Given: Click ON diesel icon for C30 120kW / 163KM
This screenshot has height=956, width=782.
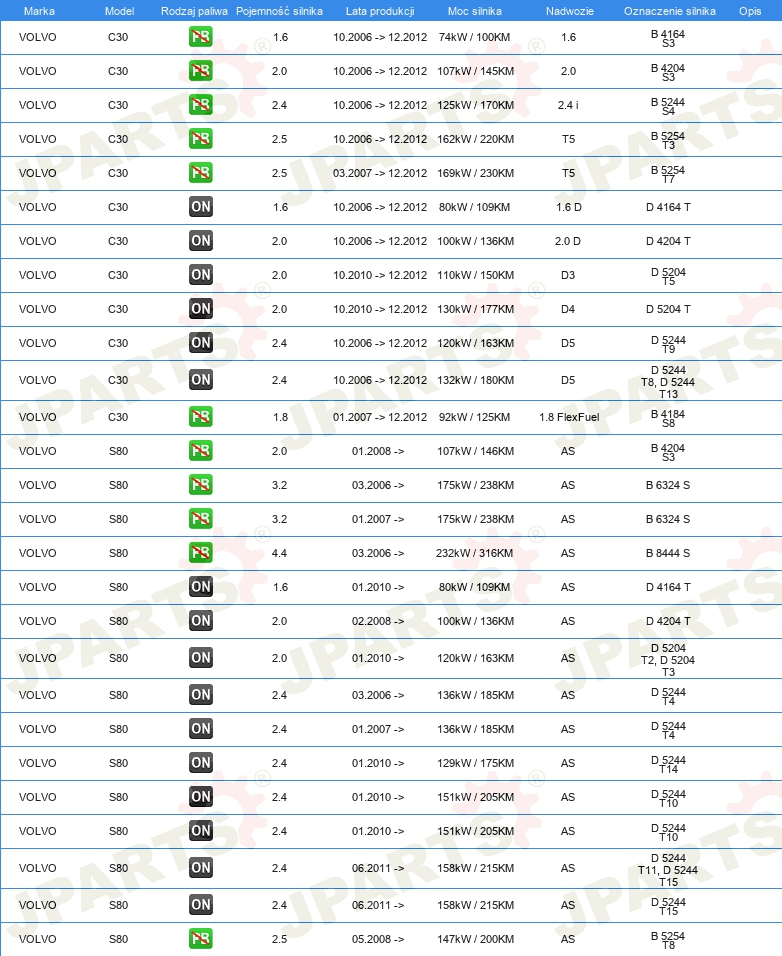Looking at the screenshot, I should (201, 343).
